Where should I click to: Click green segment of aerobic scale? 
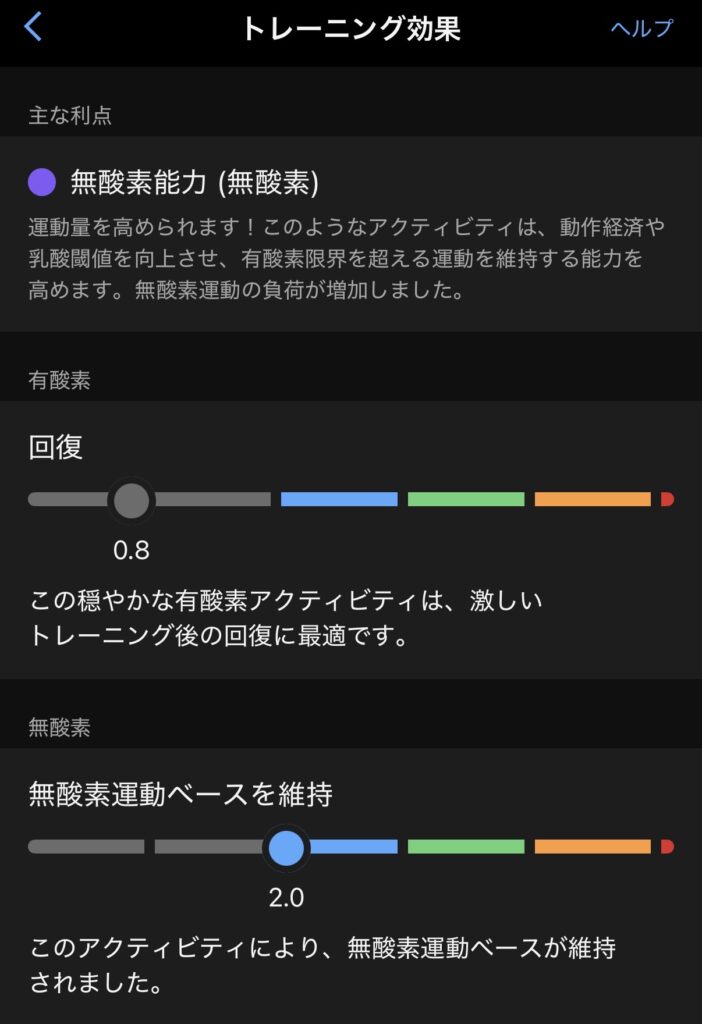(x=465, y=499)
